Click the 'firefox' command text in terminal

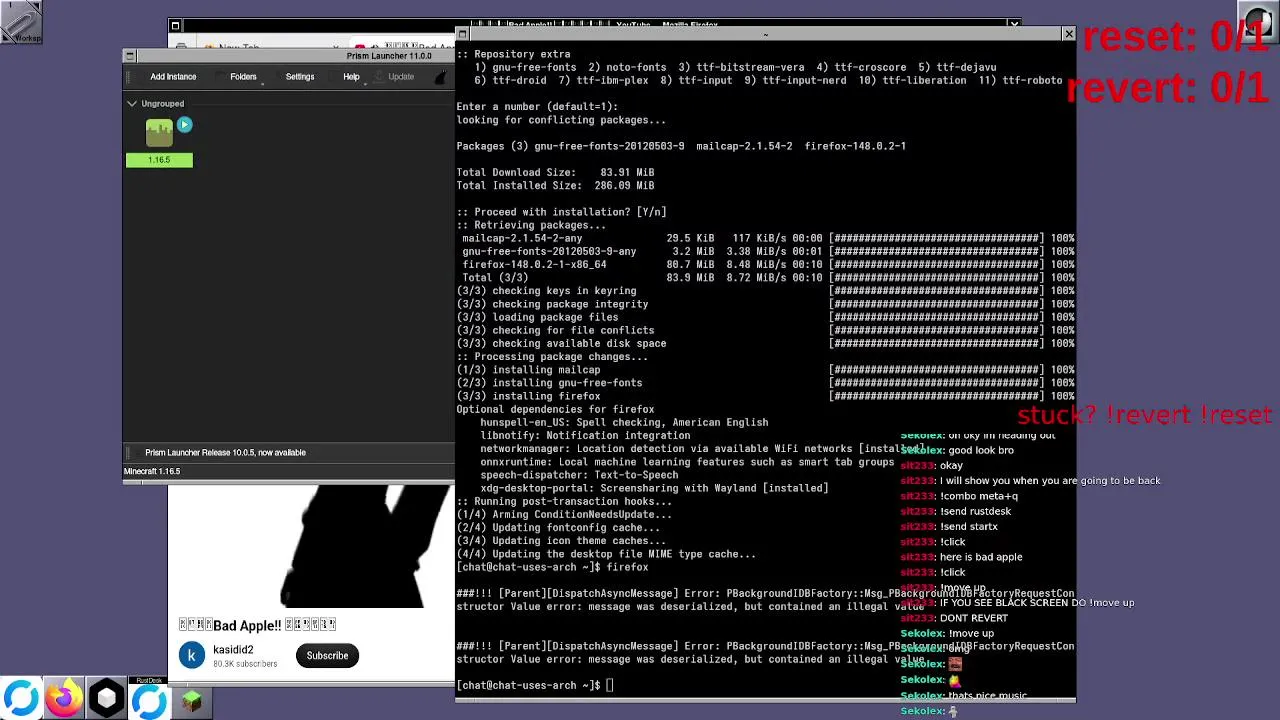tap(627, 567)
